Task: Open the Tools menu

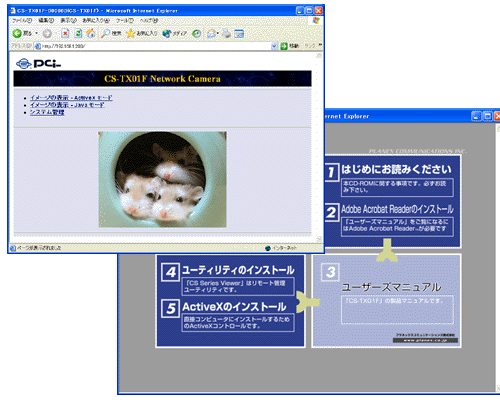Action: [x=124, y=21]
